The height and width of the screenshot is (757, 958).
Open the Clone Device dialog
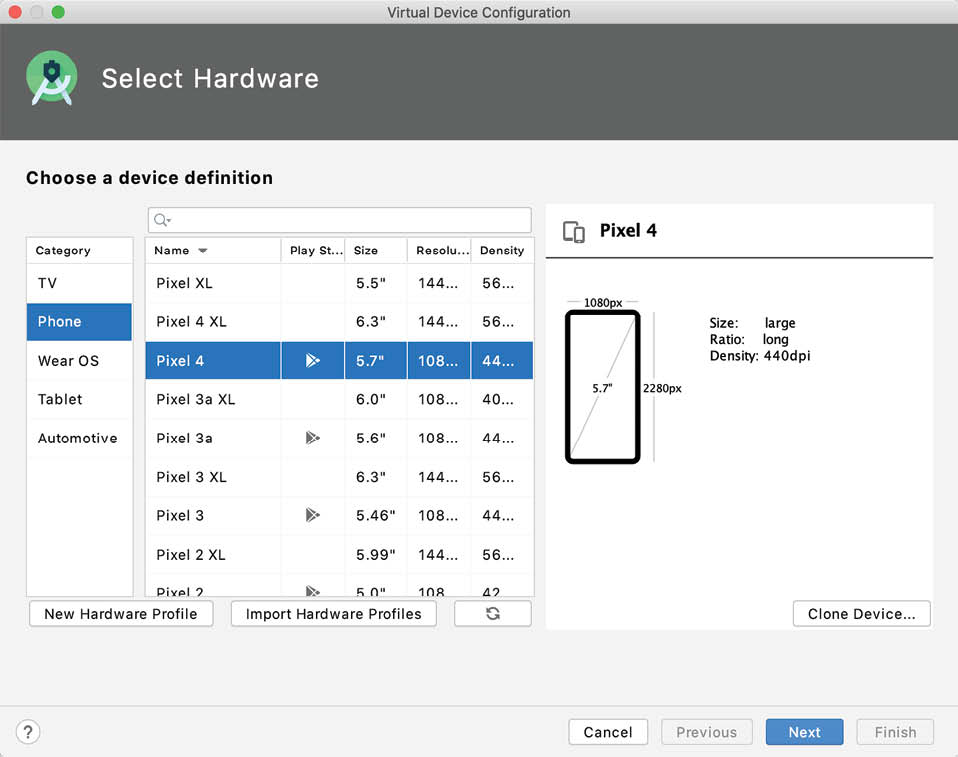click(861, 613)
